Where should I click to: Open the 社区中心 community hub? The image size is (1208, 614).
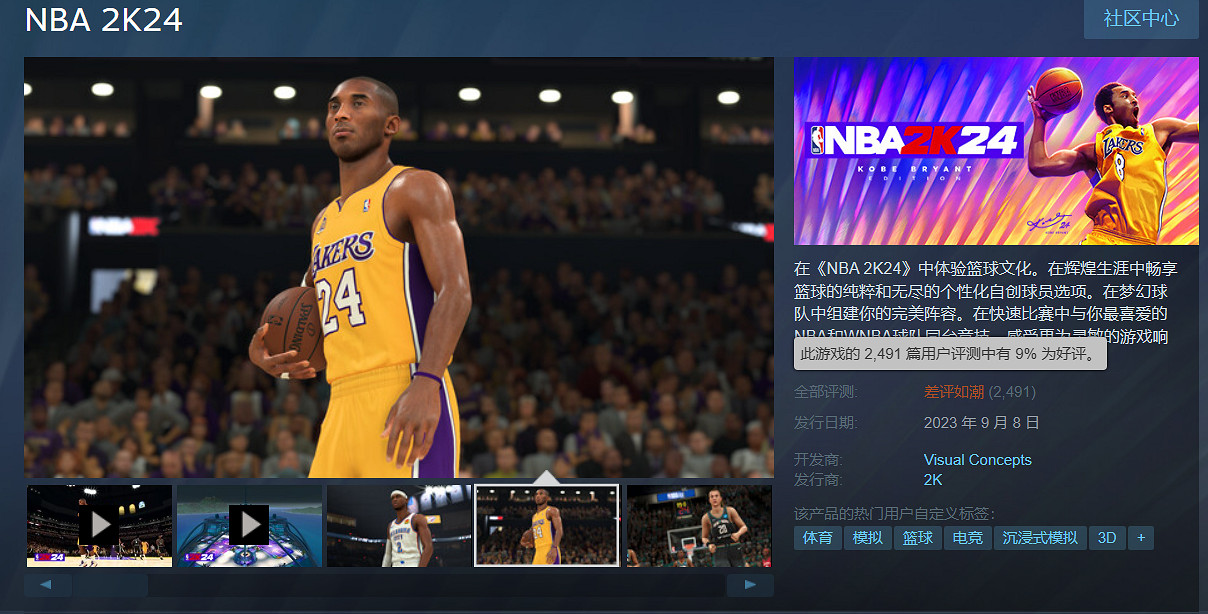coord(1140,20)
